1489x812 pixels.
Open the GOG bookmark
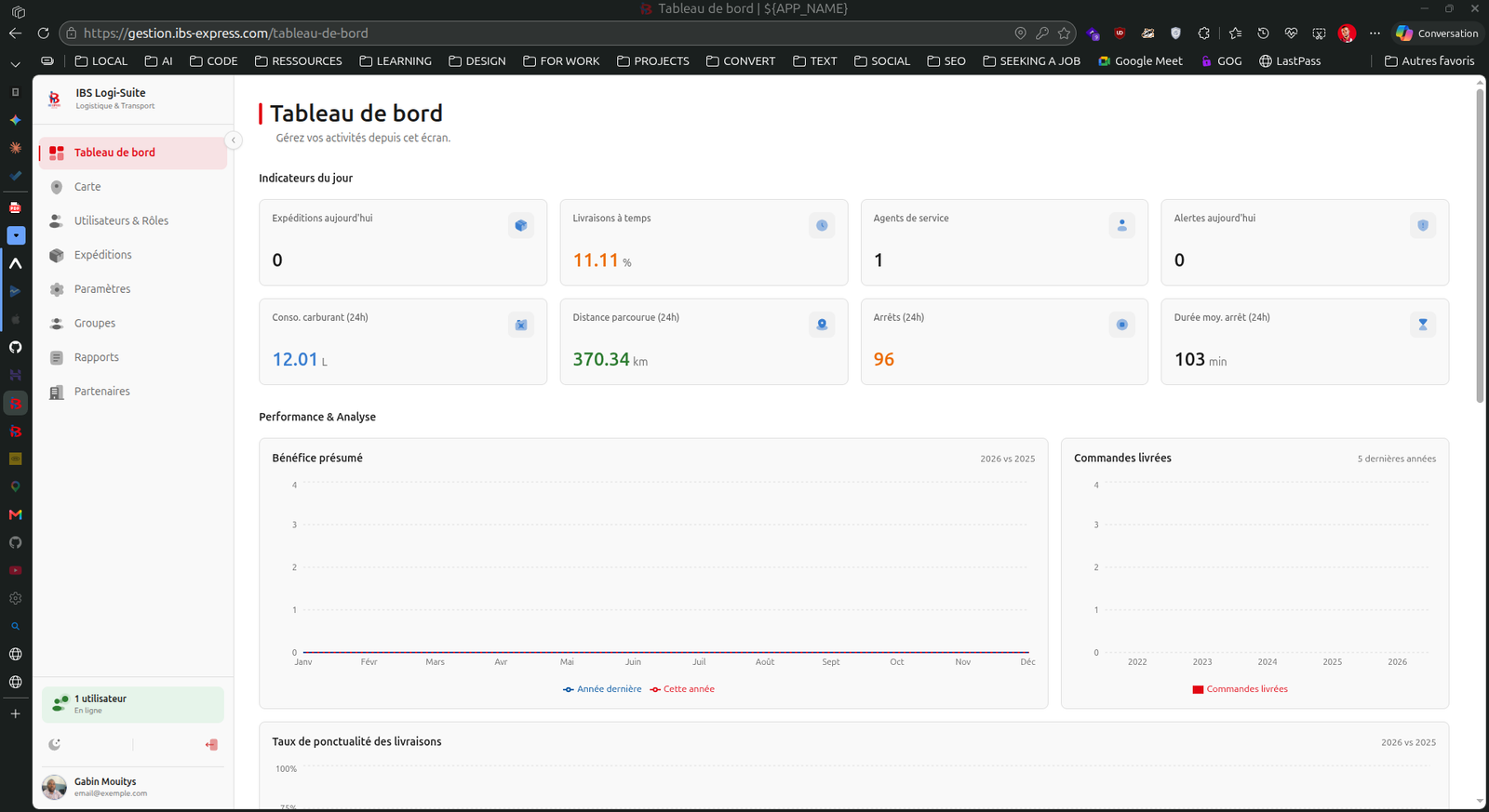[x=1221, y=61]
